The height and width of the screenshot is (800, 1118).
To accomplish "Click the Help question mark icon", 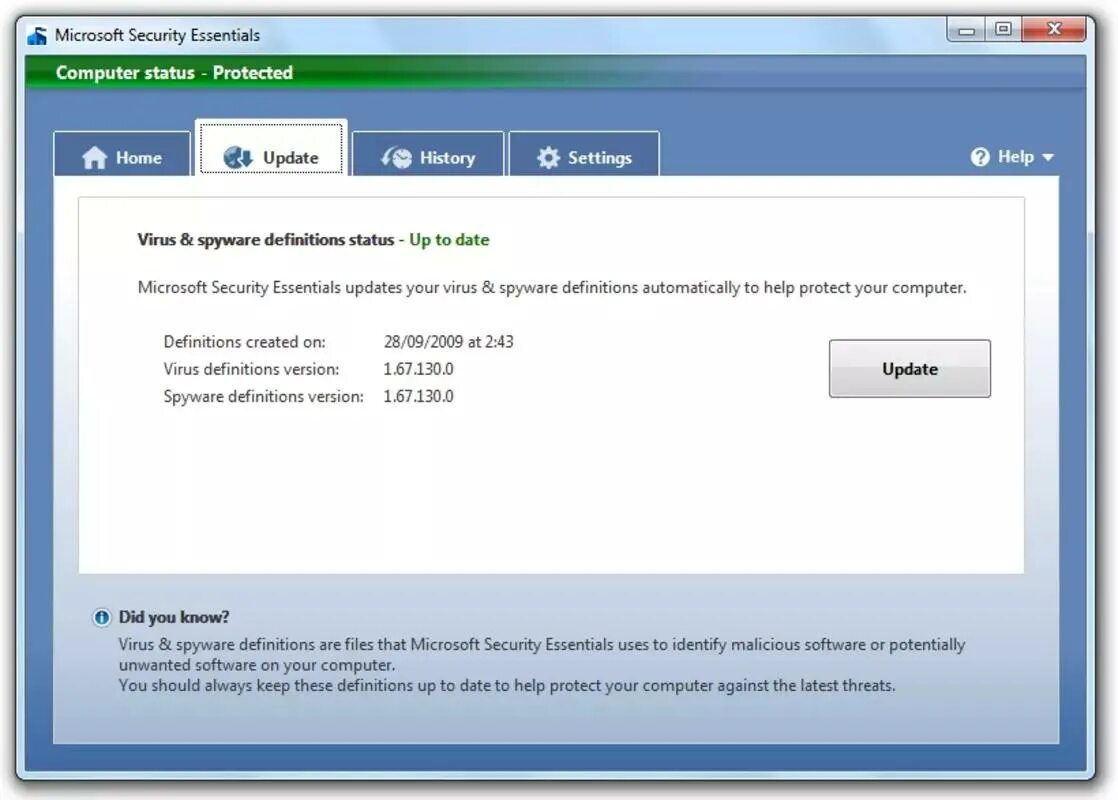I will pos(981,157).
